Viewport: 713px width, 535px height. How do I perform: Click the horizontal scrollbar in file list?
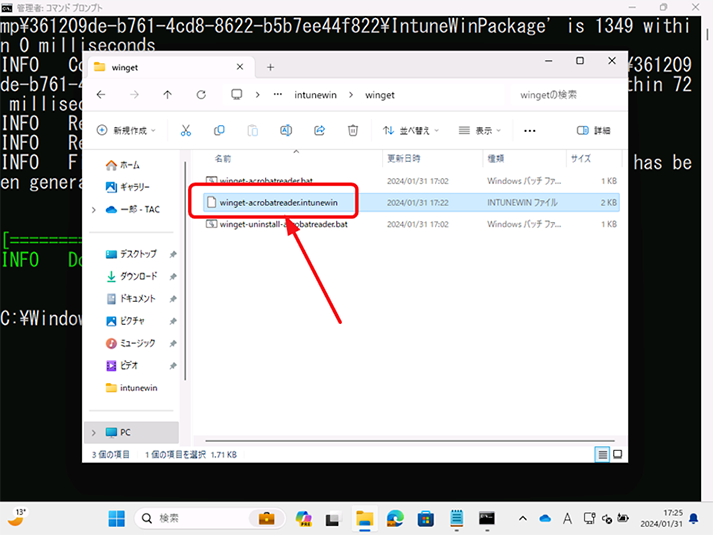[410, 440]
